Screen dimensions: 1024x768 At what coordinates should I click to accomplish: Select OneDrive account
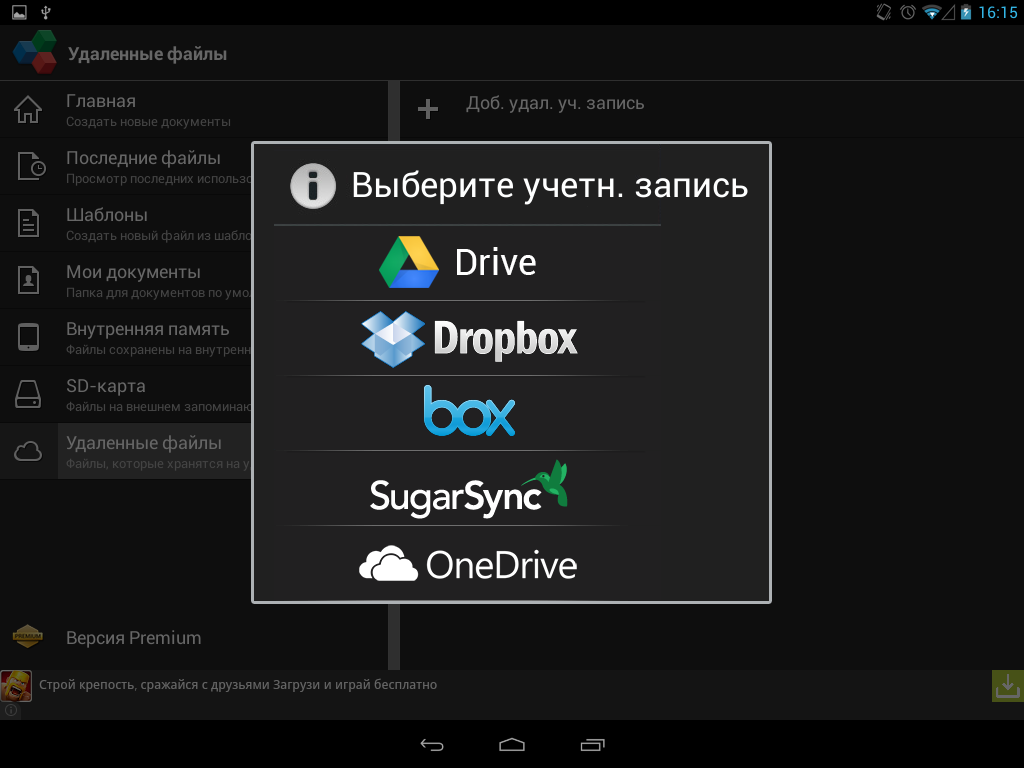pyautogui.click(x=469, y=564)
